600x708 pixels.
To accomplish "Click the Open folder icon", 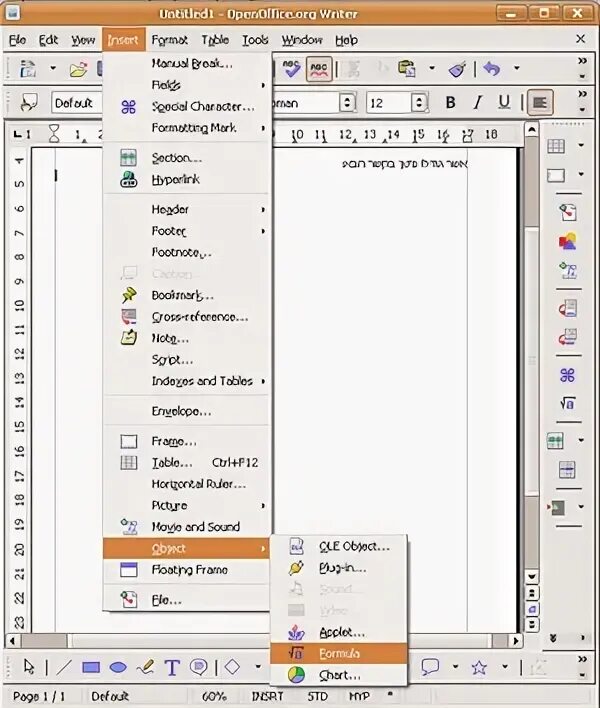I will 79,69.
